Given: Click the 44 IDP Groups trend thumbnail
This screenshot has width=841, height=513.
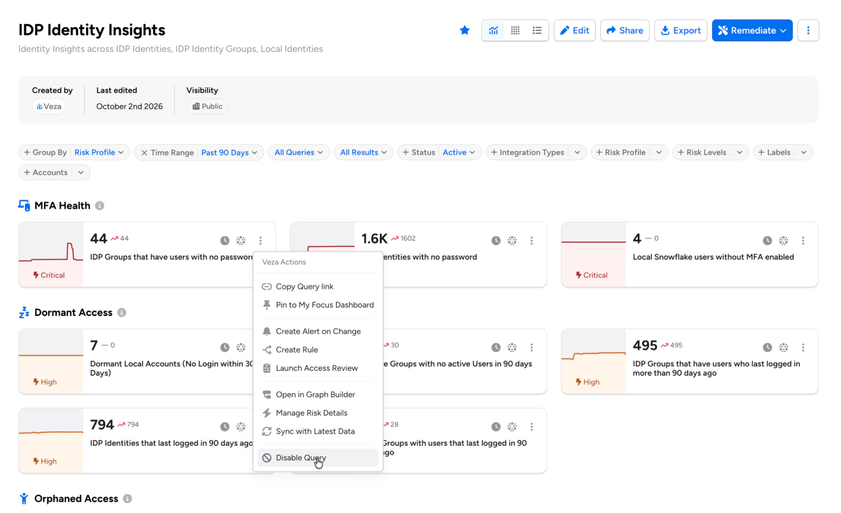Looking at the screenshot, I should coord(51,254).
